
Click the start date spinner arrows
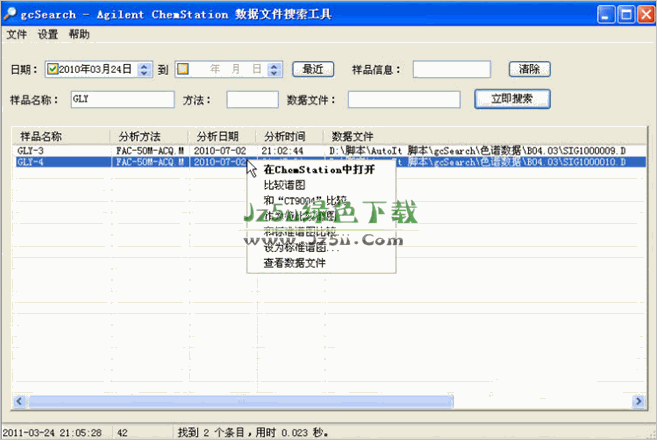(x=144, y=69)
